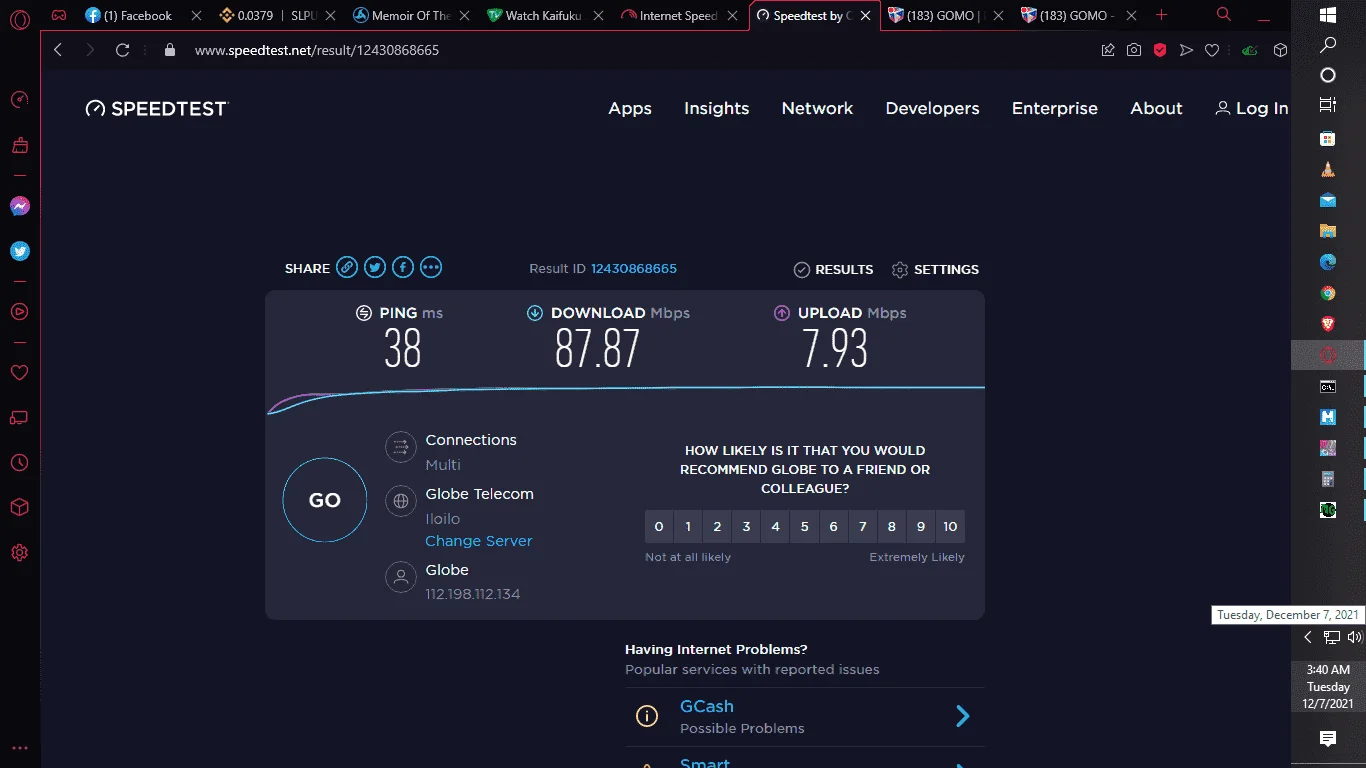The width and height of the screenshot is (1366, 768).
Task: Click the SPEEDTEST logo
Action: click(157, 108)
